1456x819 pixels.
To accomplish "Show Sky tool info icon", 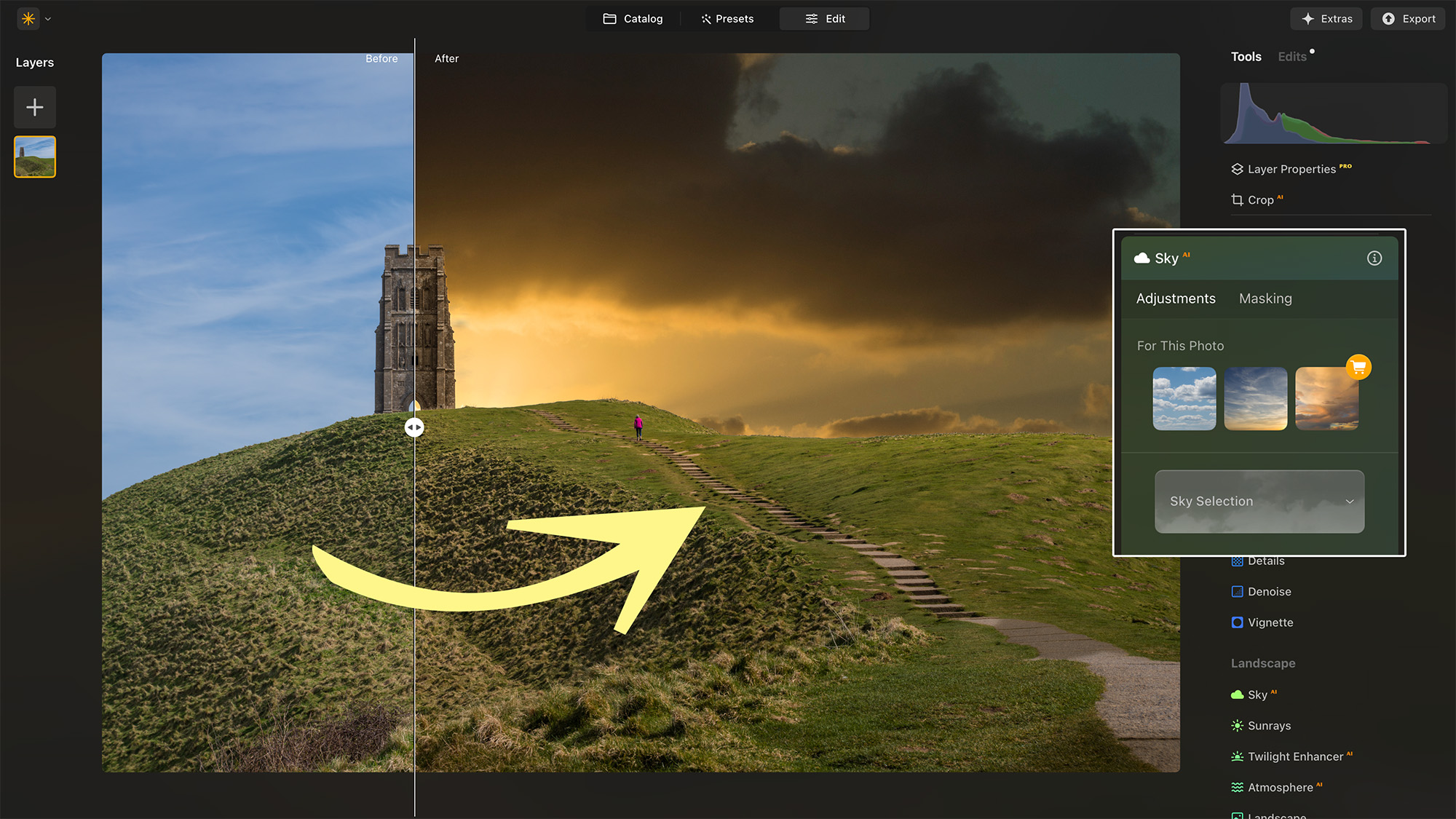I will tap(1374, 258).
